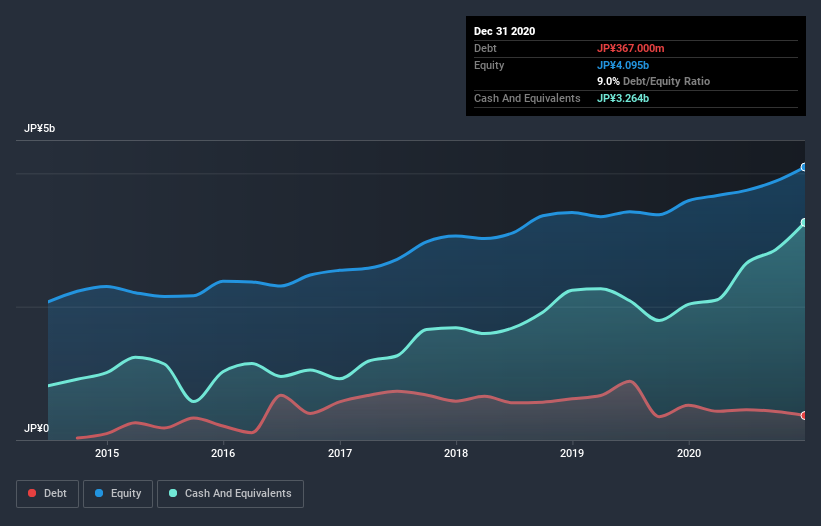
Task: Click the 2017 x-axis label
Action: 340,453
